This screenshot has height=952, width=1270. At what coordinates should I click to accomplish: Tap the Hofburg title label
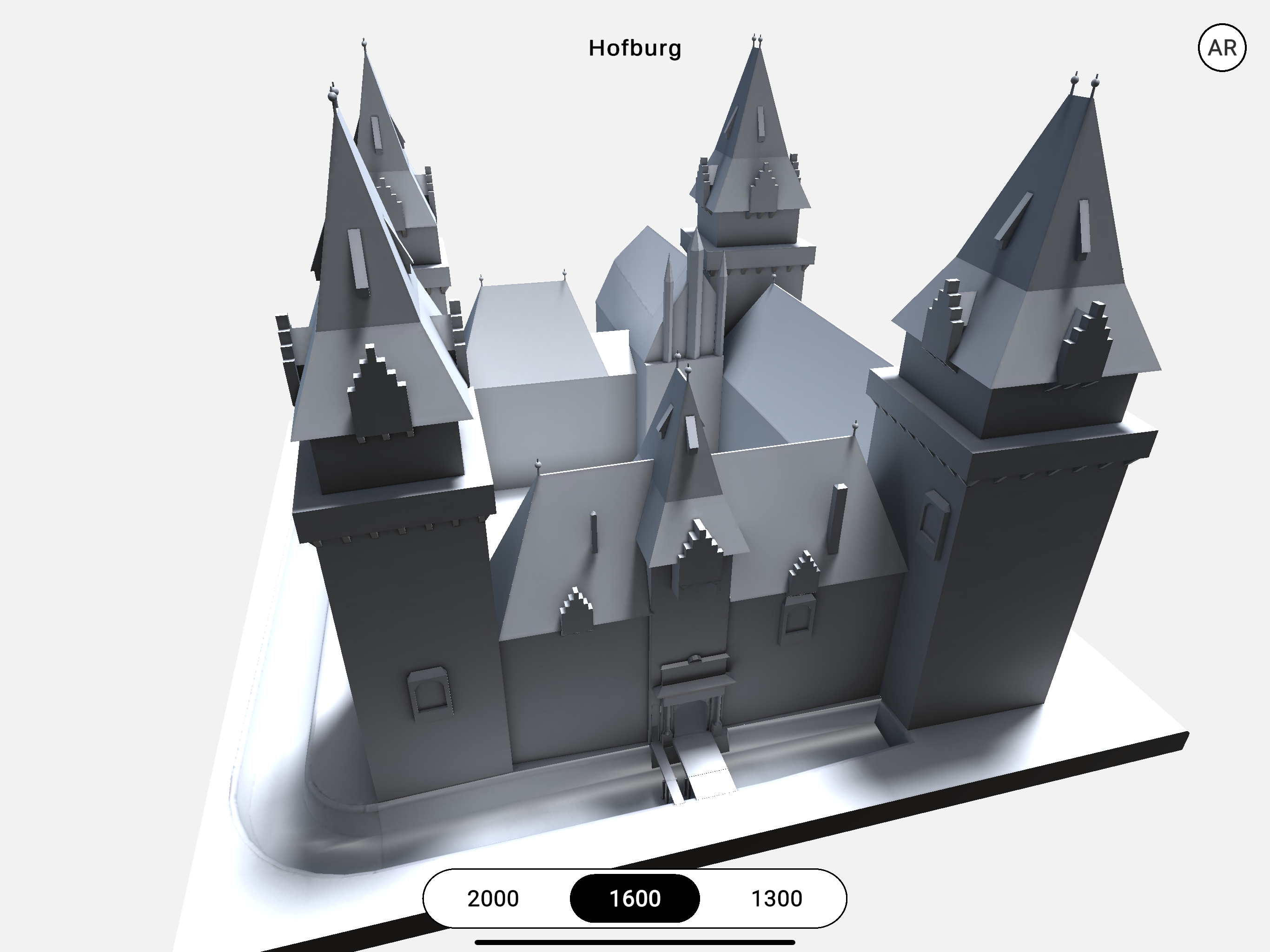tap(635, 48)
